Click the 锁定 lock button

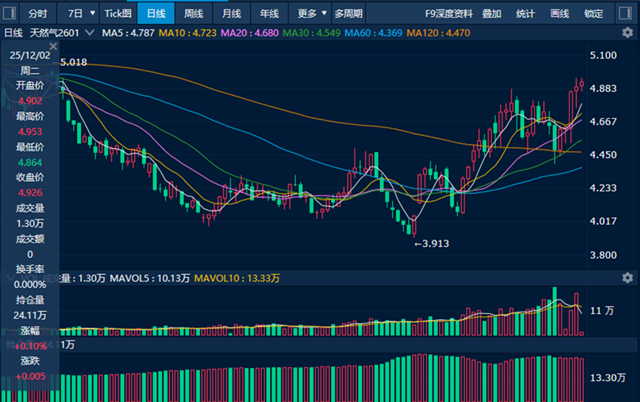(593, 14)
